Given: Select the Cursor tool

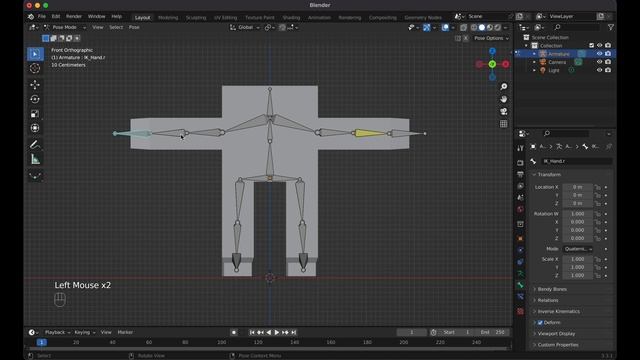Looking at the screenshot, I should [x=35, y=68].
